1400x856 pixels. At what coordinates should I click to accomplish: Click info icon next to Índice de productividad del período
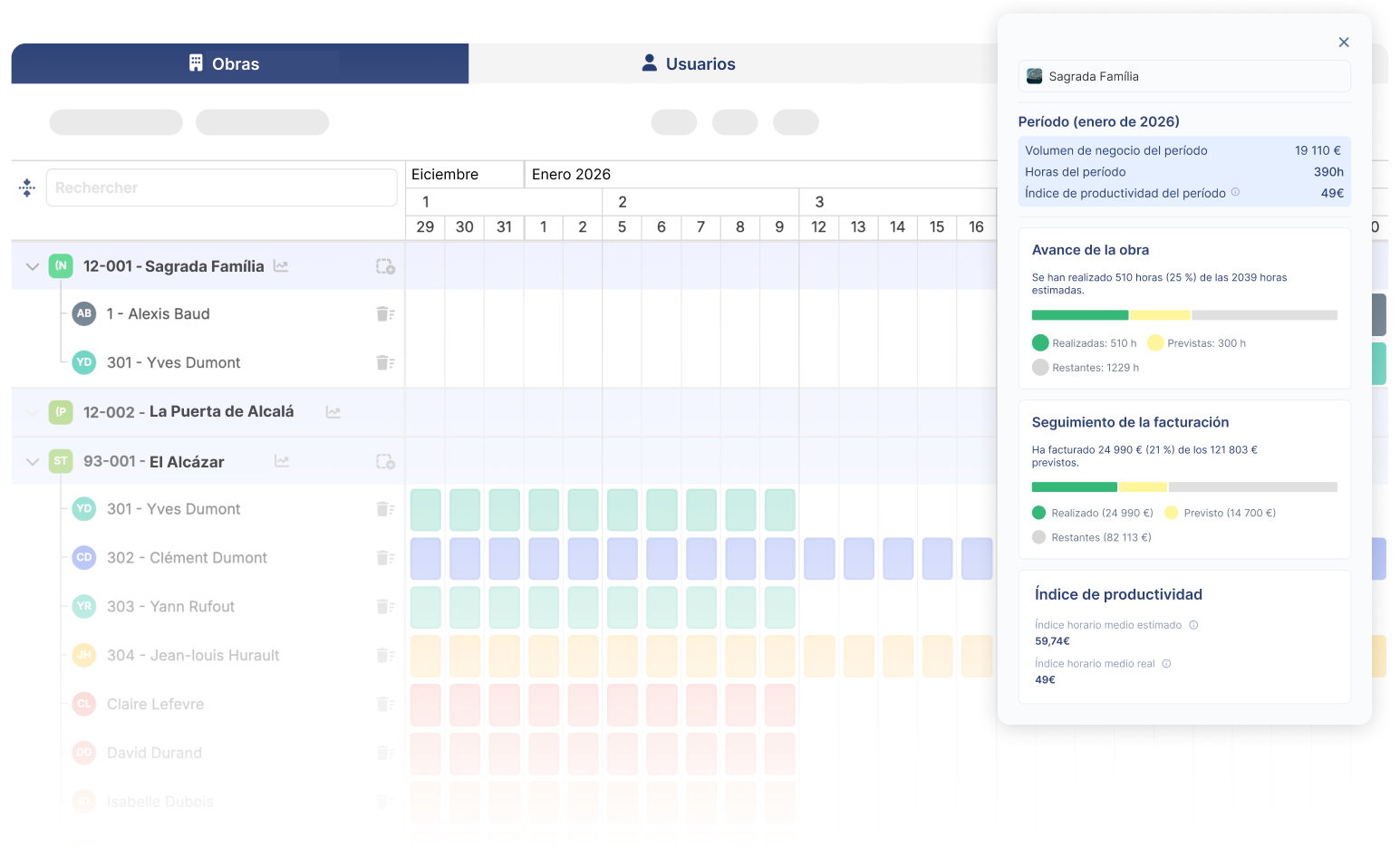[1235, 192]
